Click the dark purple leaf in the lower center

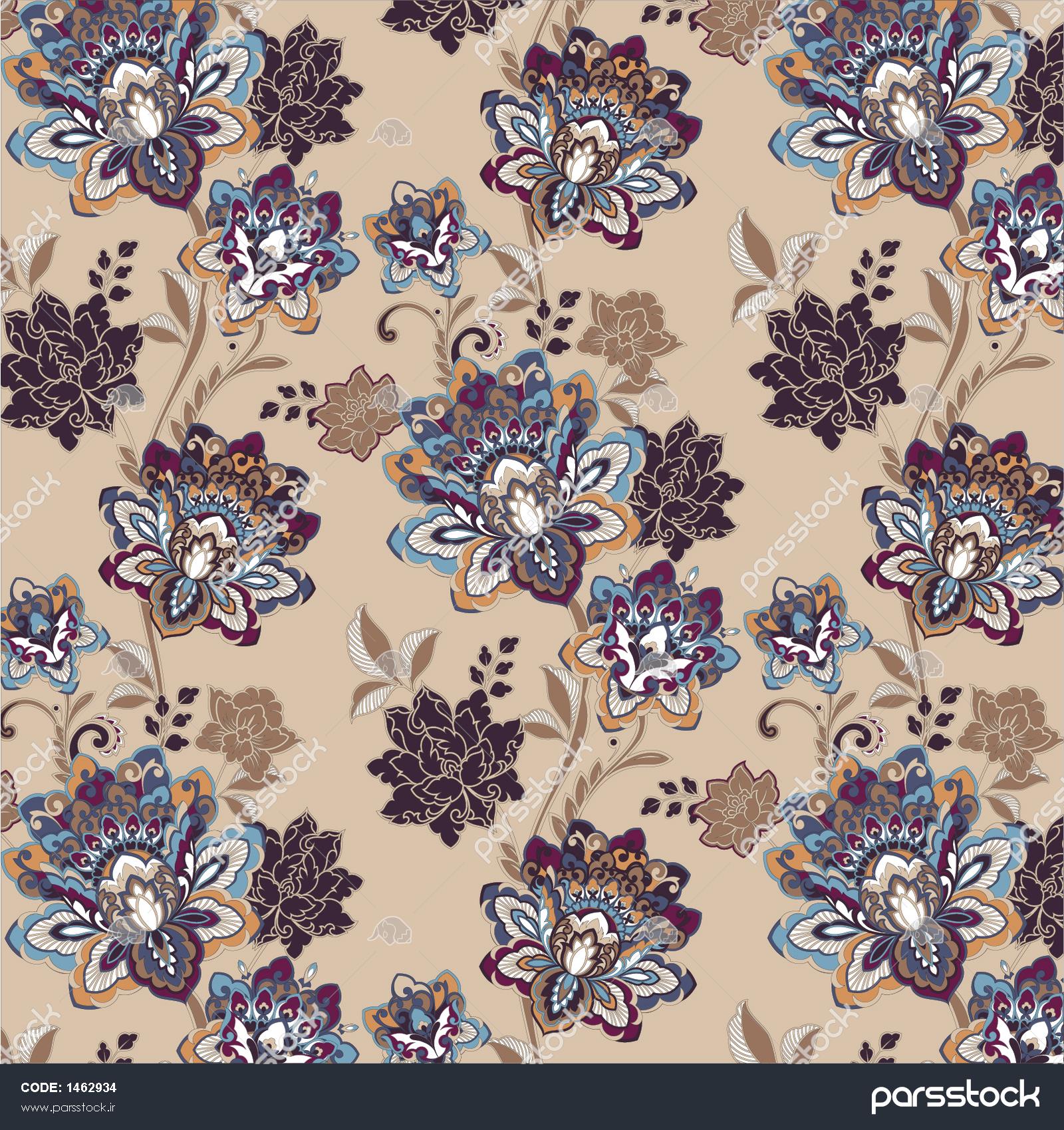pos(452,758)
